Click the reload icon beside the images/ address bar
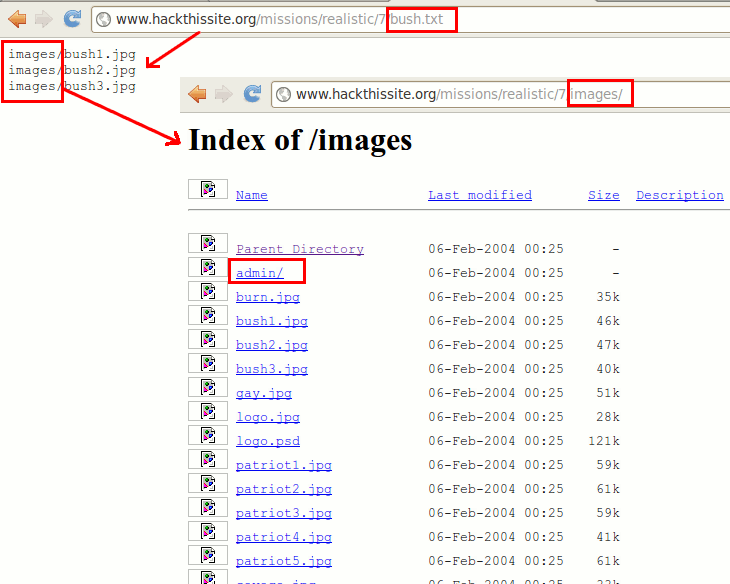 [253, 94]
